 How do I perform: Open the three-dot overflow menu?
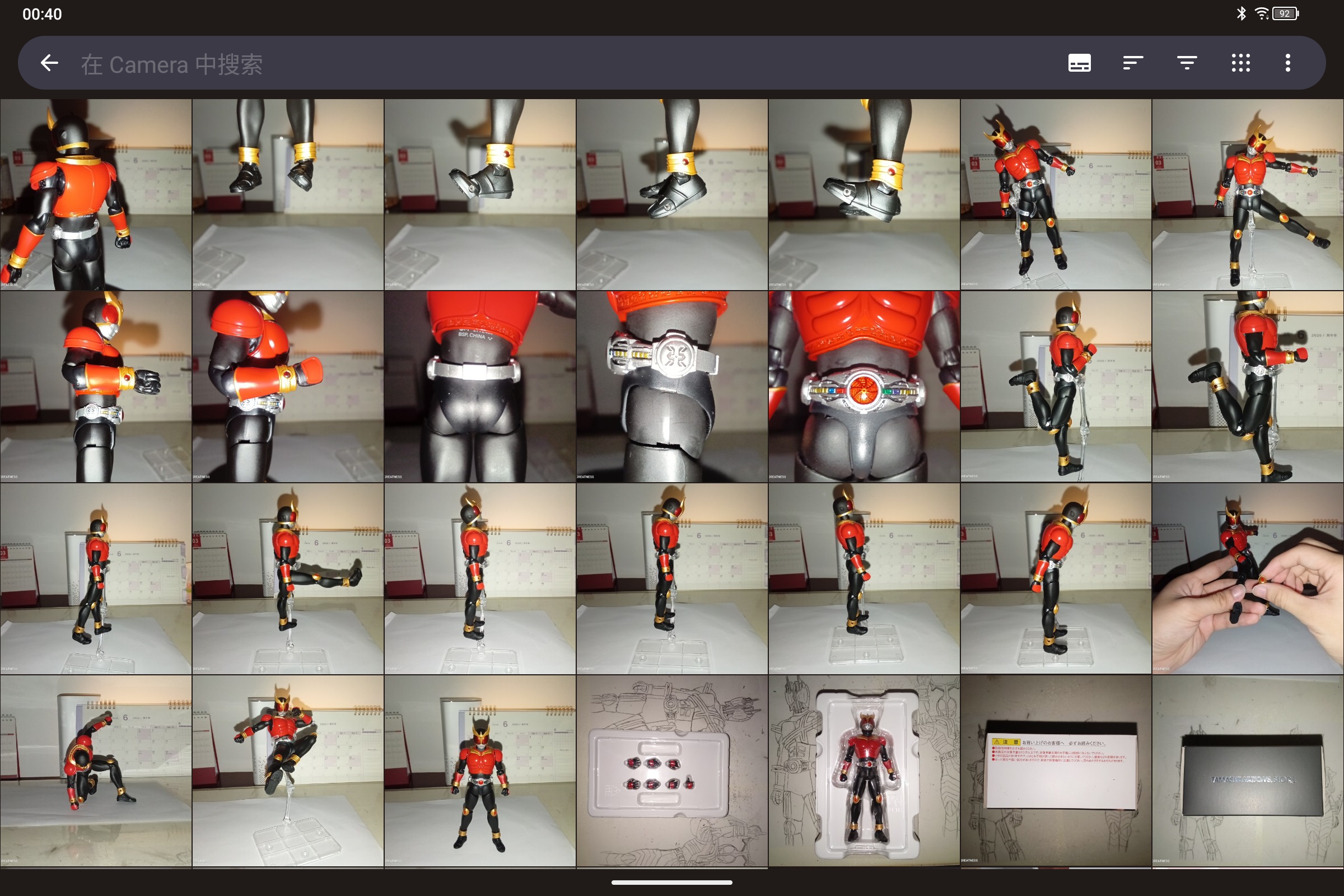point(1288,63)
